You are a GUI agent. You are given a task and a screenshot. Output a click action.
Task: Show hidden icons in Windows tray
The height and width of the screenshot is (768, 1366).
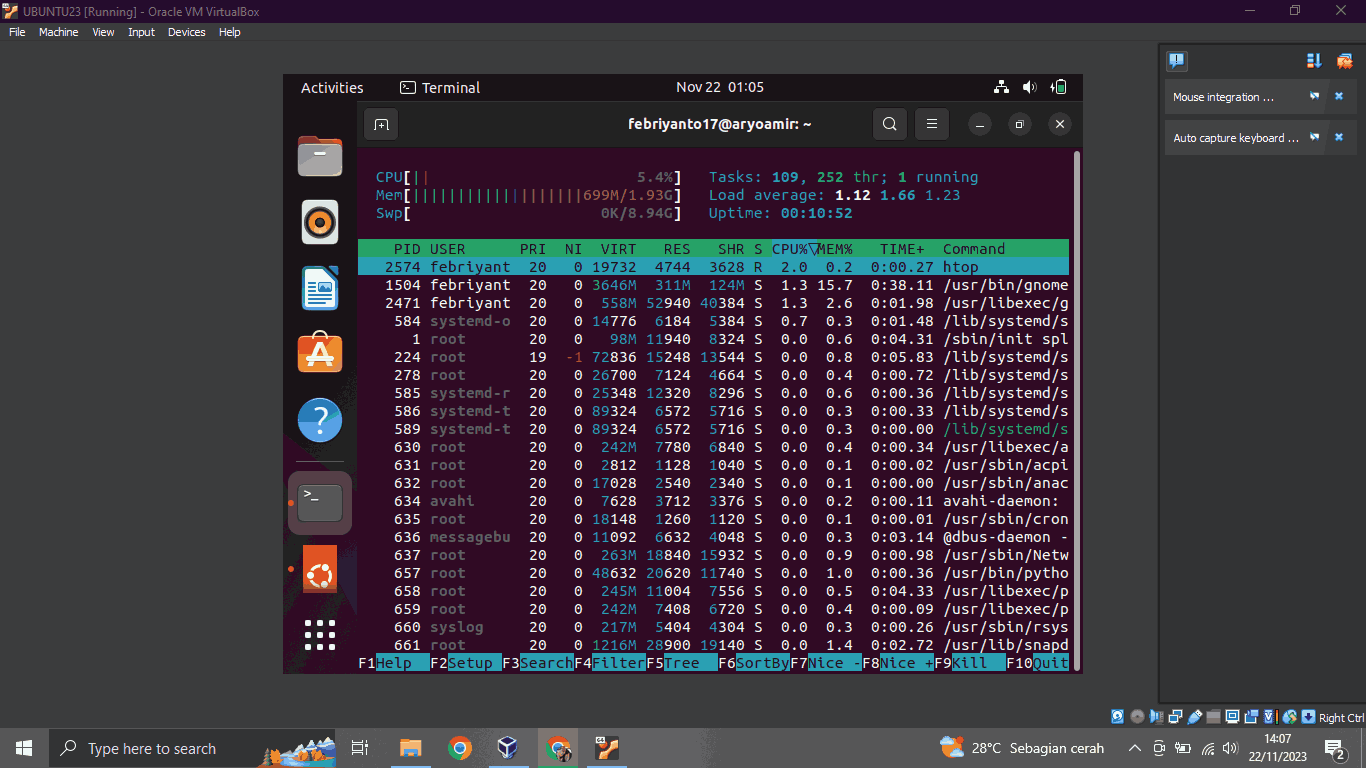coord(1134,748)
